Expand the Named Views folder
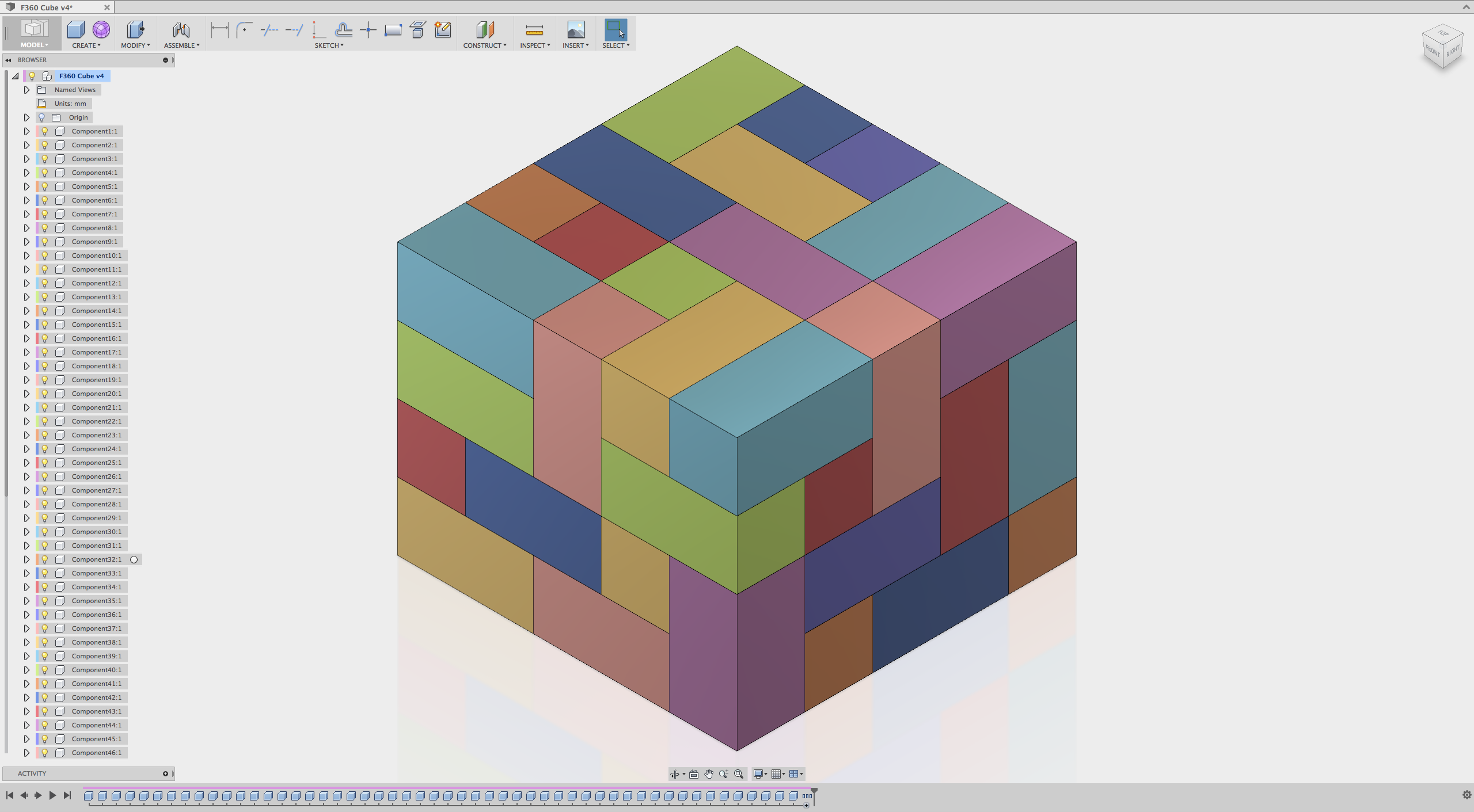This screenshot has width=1474, height=812. click(x=26, y=90)
